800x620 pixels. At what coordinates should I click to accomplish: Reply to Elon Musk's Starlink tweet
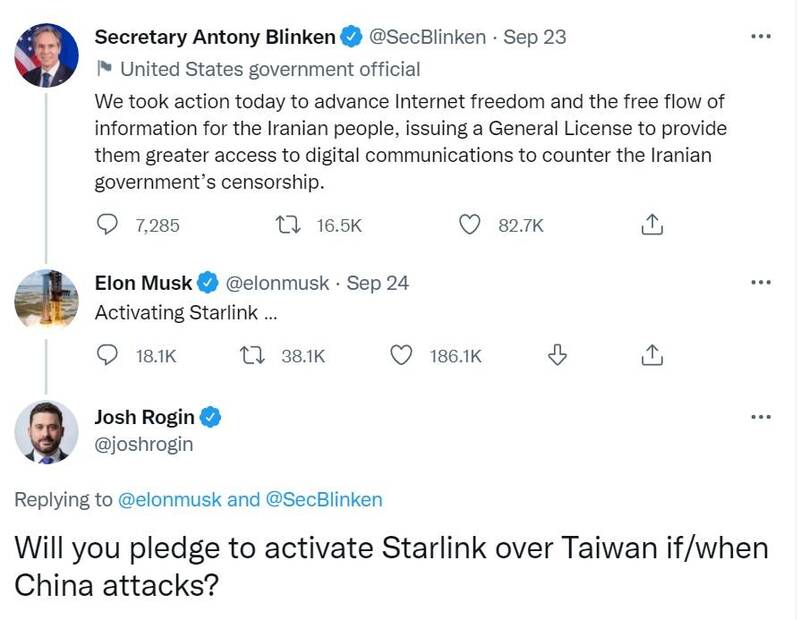107,355
